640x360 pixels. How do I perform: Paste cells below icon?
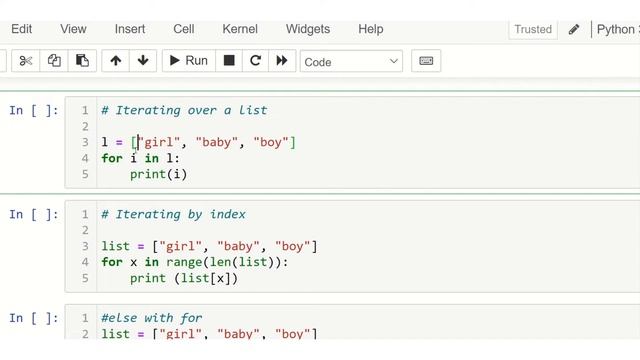82,61
